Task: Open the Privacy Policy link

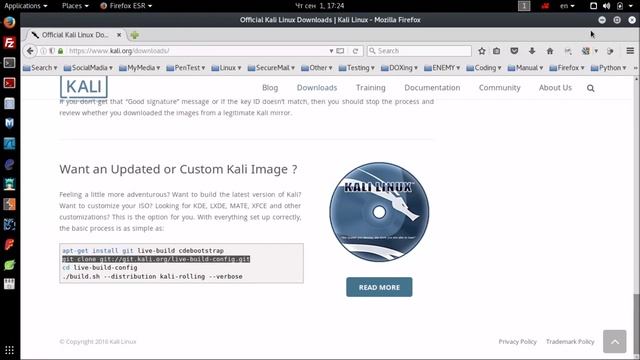Action: click(x=517, y=342)
